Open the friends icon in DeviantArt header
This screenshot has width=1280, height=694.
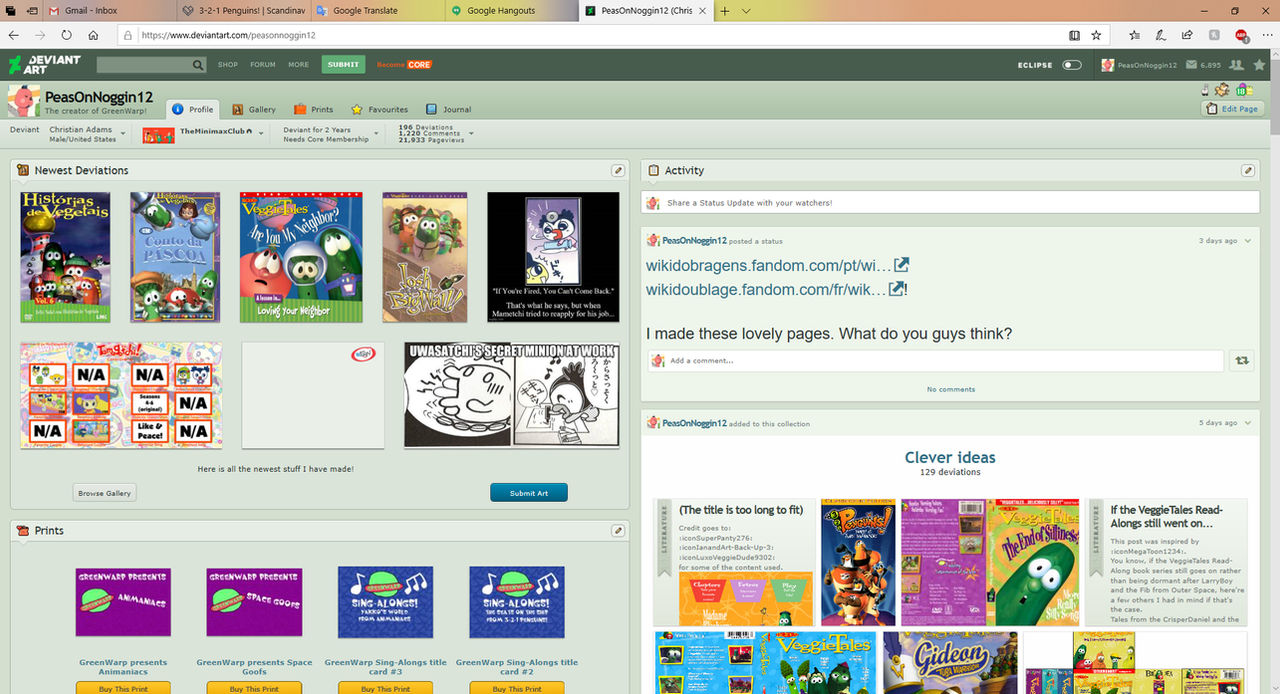[1238, 65]
